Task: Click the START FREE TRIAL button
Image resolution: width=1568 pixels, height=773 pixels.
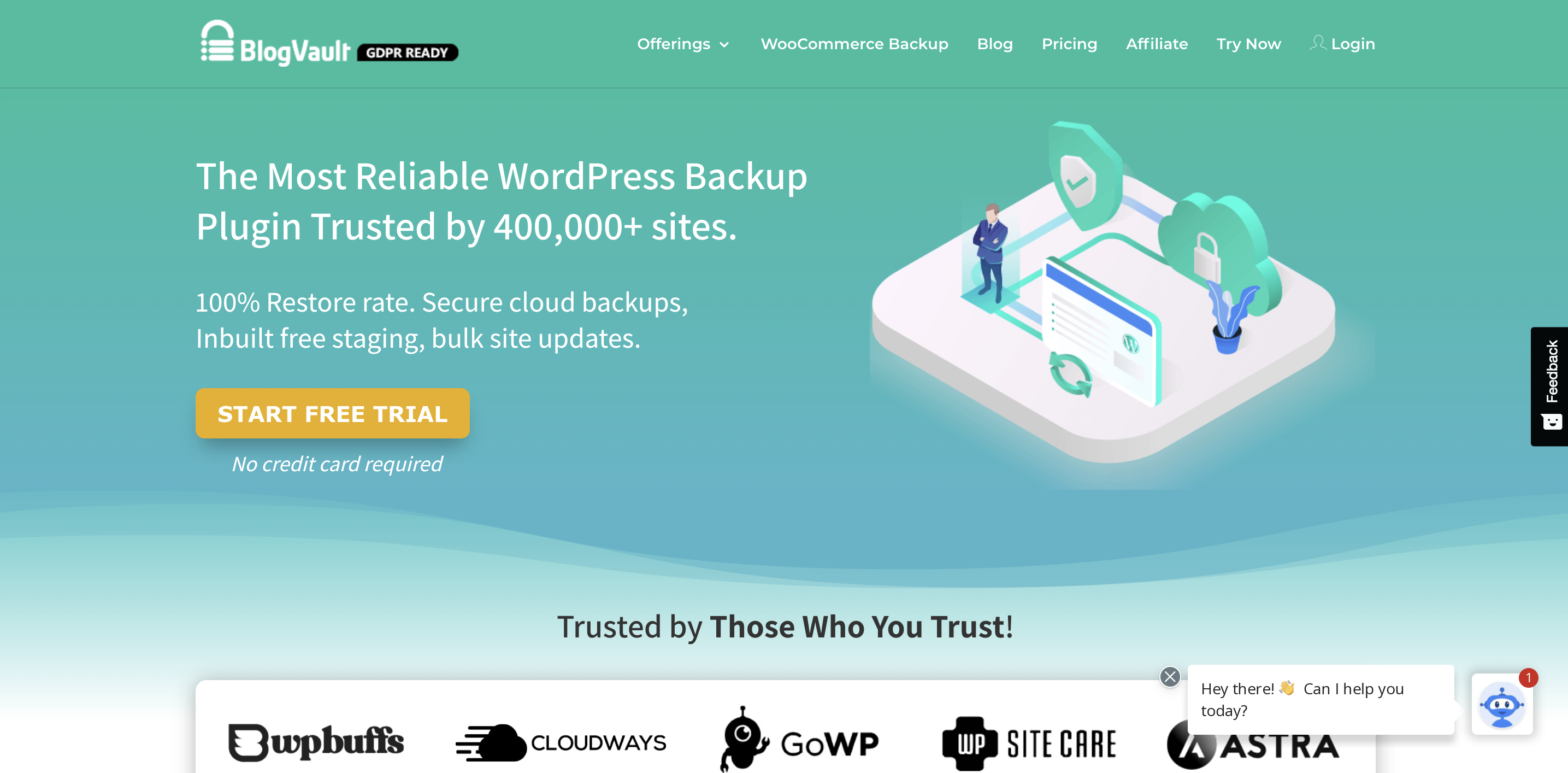Action: click(336, 413)
